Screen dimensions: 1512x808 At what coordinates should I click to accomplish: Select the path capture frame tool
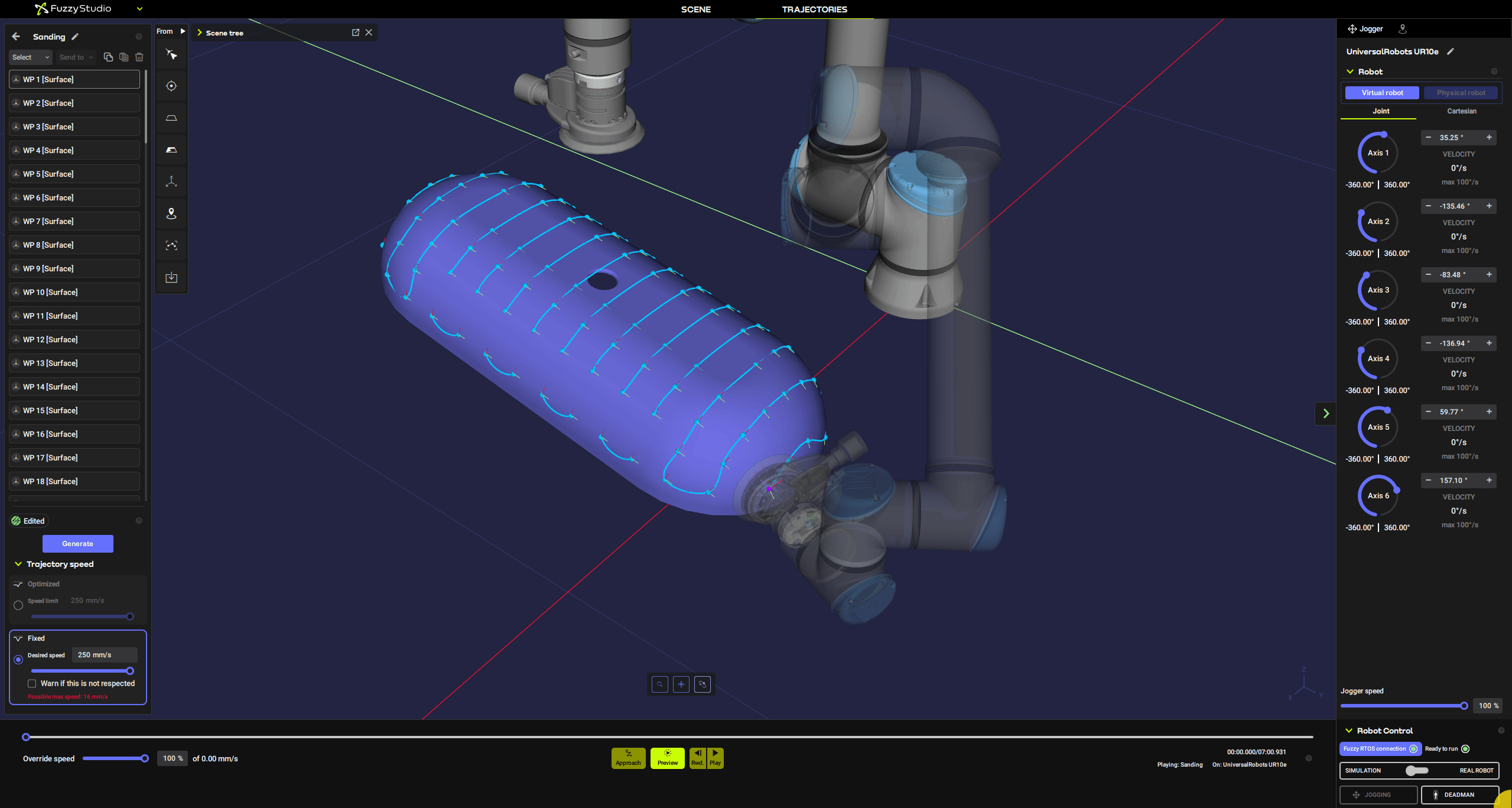click(171, 246)
